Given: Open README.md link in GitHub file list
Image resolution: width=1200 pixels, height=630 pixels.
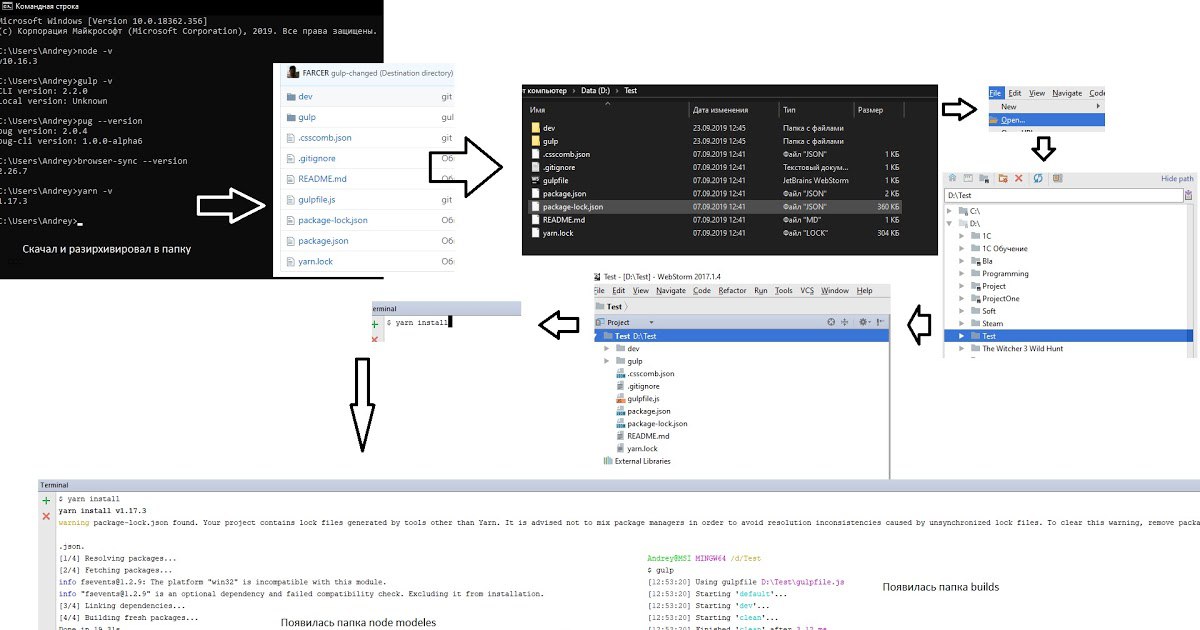Looking at the screenshot, I should pyautogui.click(x=322, y=179).
